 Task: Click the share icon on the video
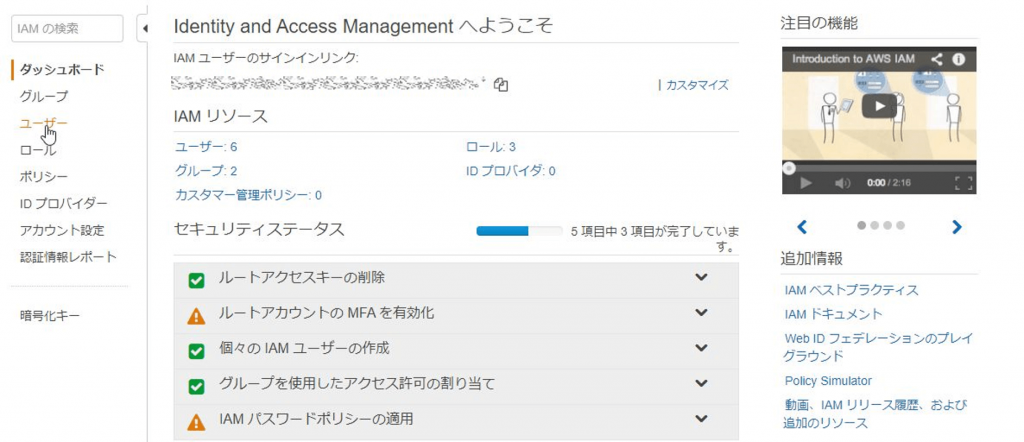[x=936, y=59]
